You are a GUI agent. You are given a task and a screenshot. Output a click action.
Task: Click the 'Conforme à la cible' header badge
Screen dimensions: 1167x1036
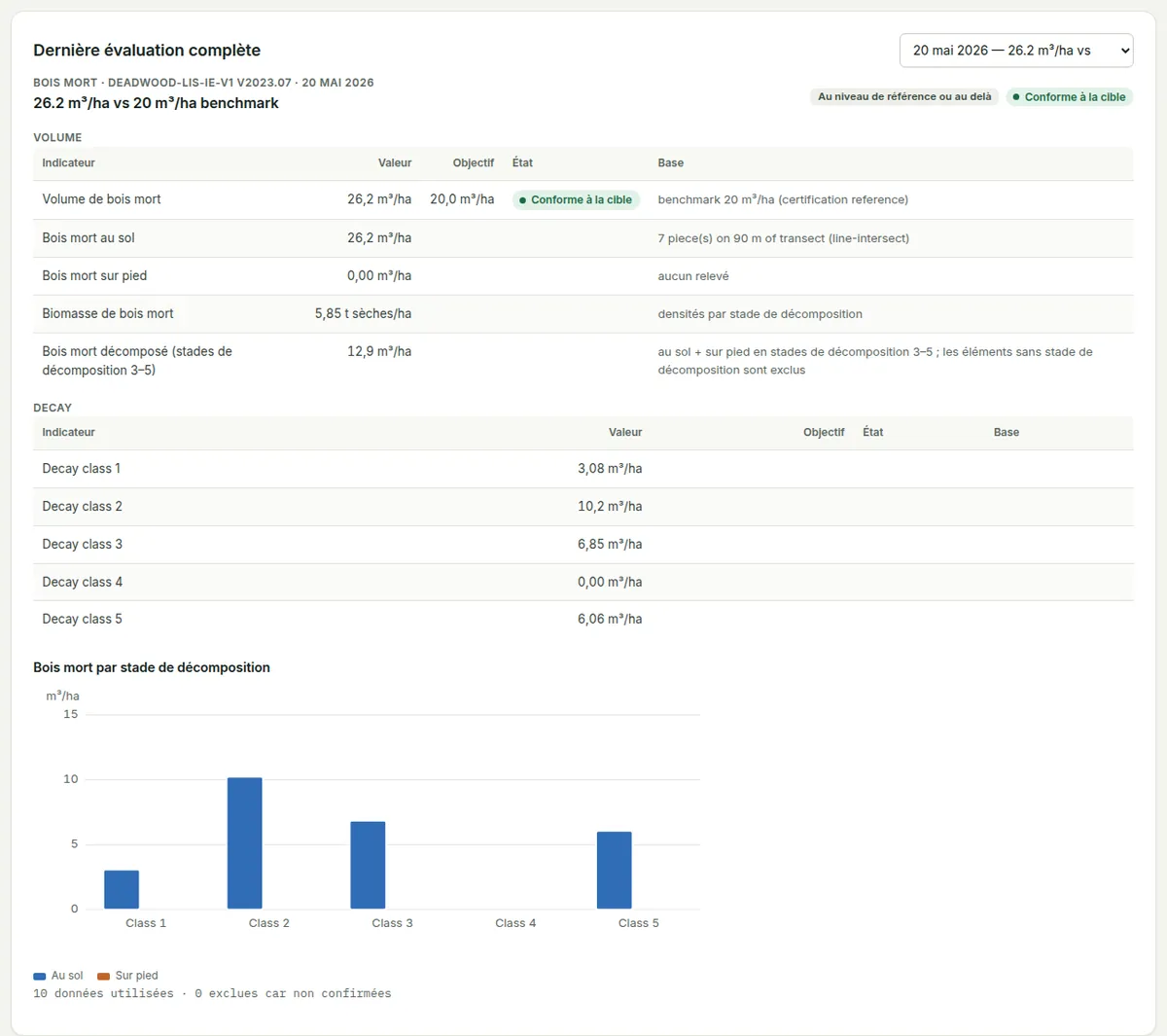click(x=1069, y=97)
